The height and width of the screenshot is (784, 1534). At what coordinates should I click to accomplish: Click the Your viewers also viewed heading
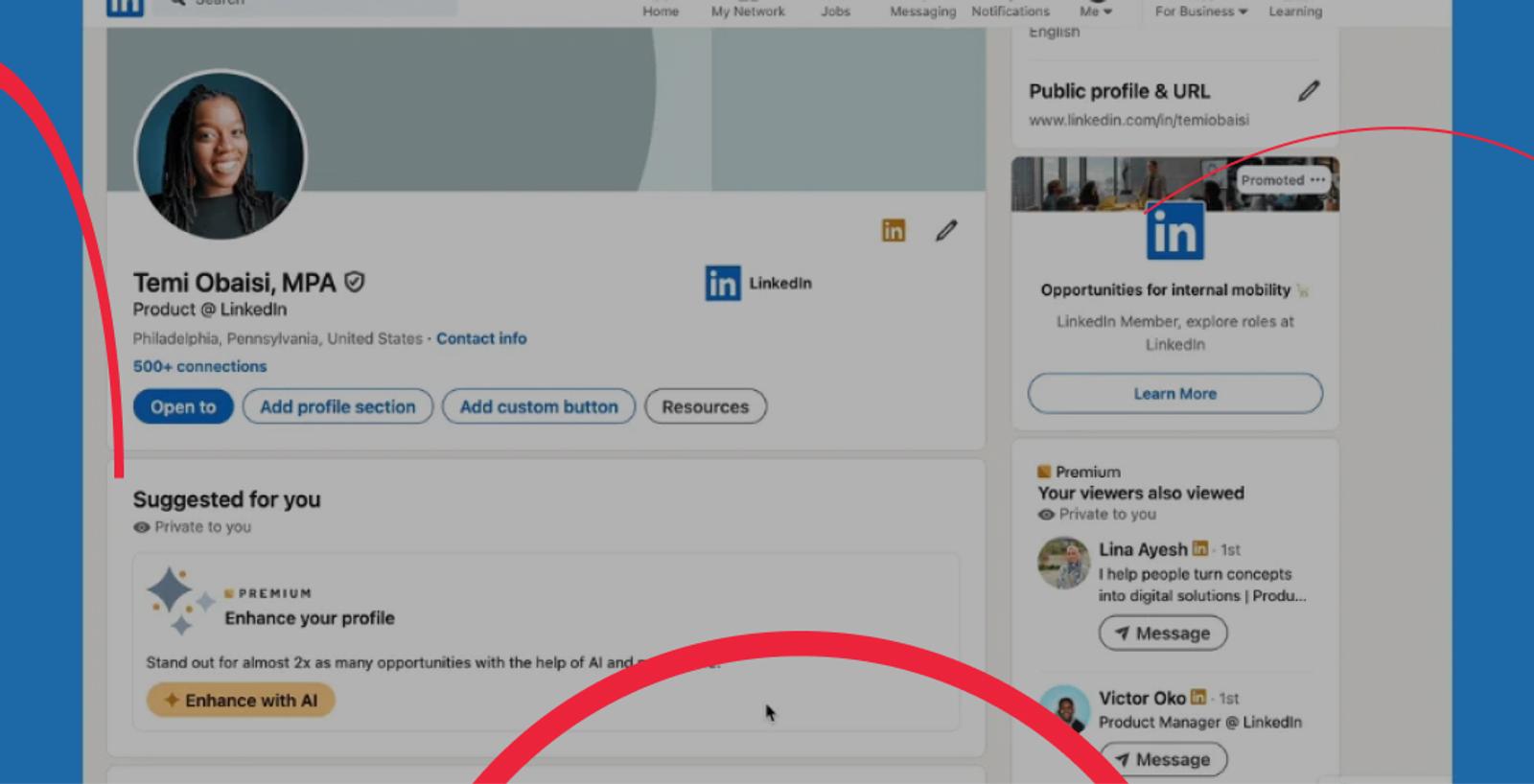click(1141, 493)
